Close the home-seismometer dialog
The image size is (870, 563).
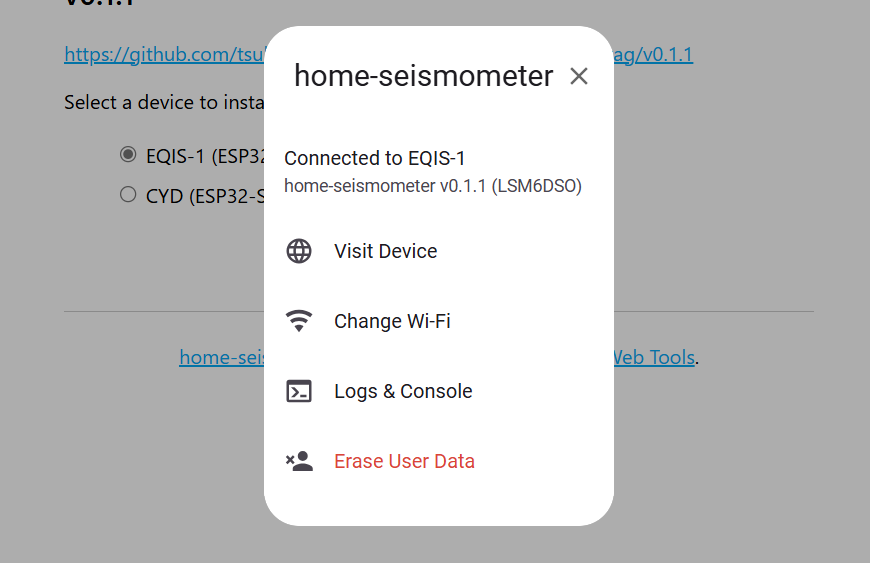(x=579, y=77)
